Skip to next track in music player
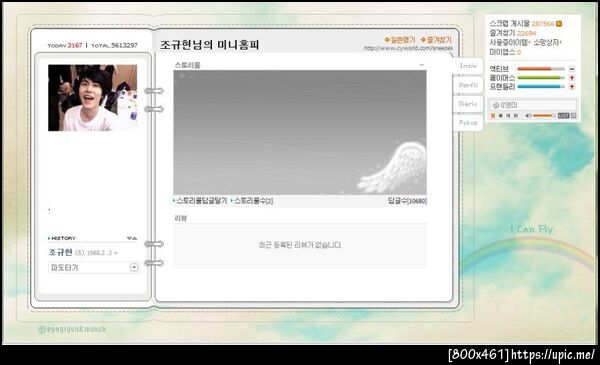 click(516, 115)
